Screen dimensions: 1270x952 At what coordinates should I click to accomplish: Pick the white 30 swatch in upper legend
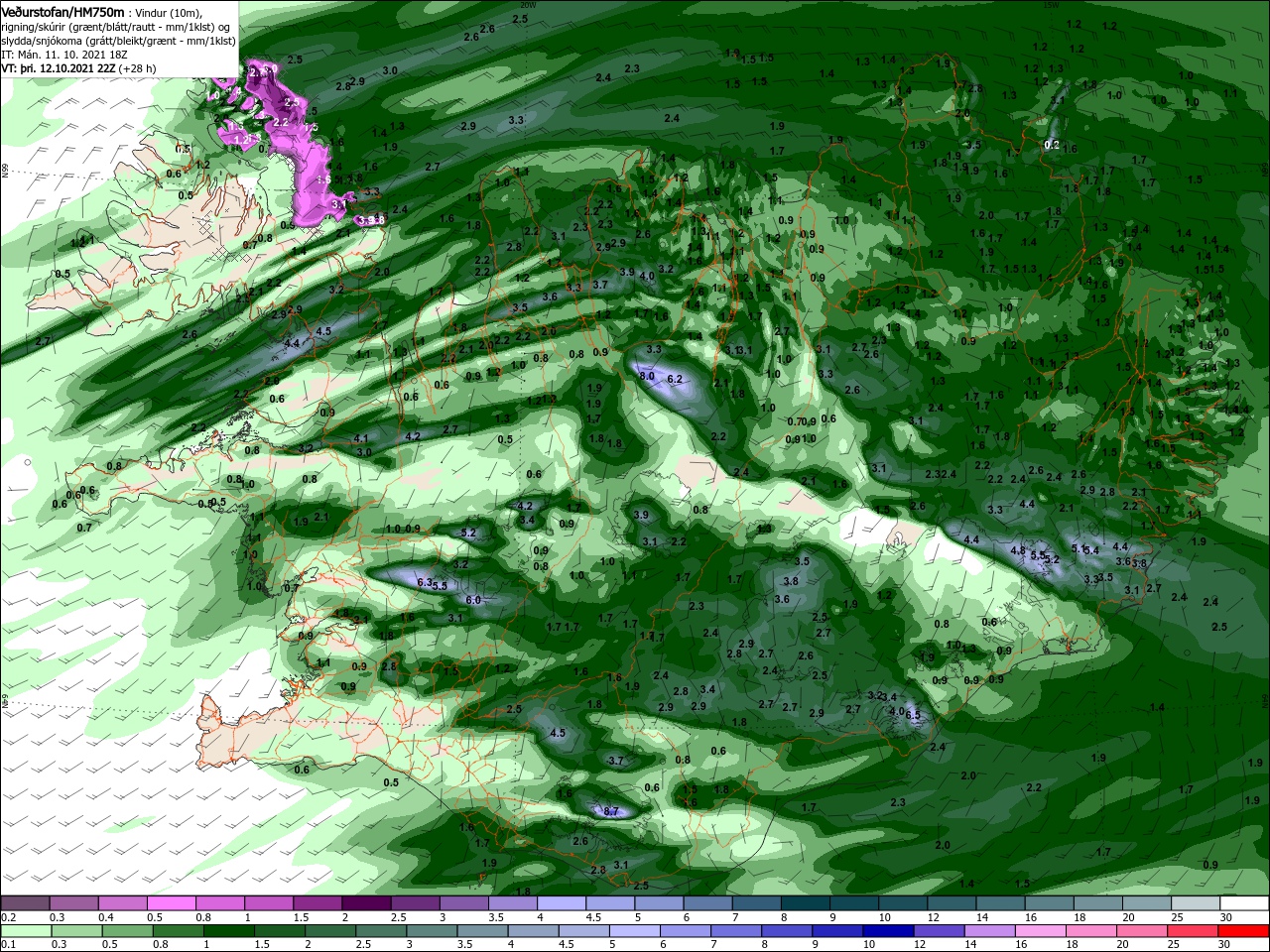coord(1245,903)
